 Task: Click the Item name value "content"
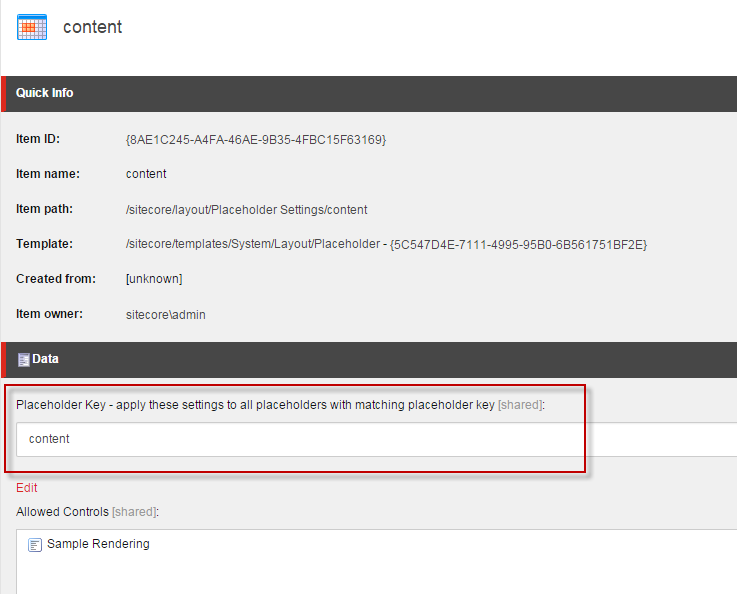(146, 174)
